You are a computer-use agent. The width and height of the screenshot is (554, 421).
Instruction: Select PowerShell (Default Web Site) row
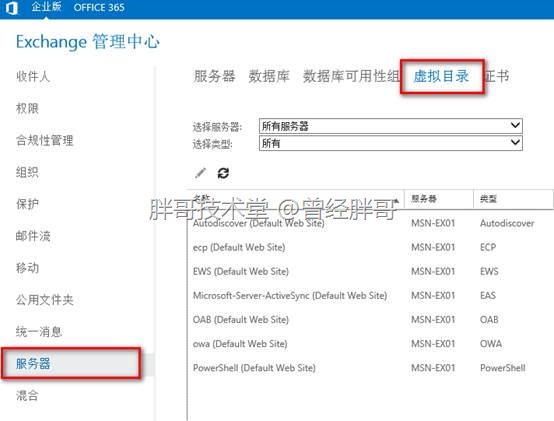(x=370, y=368)
